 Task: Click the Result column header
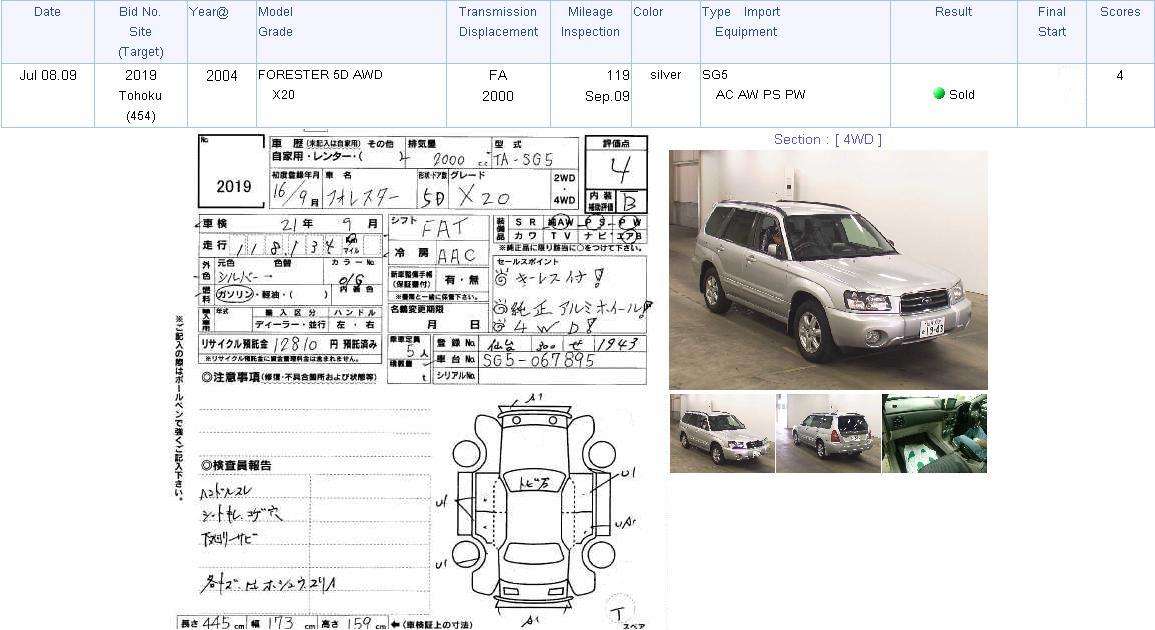pyautogui.click(x=953, y=12)
